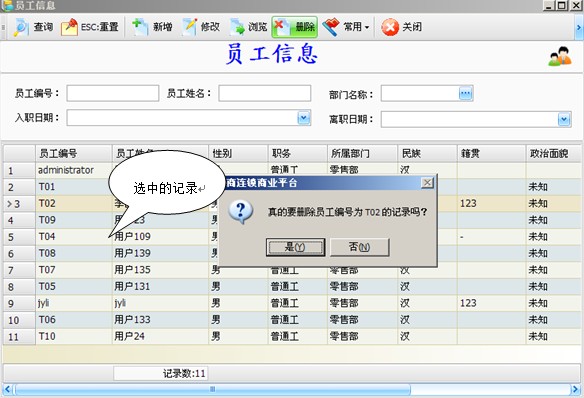Select the administrator row cell
Image resolution: width=584 pixels, height=398 pixels.
[73, 170]
